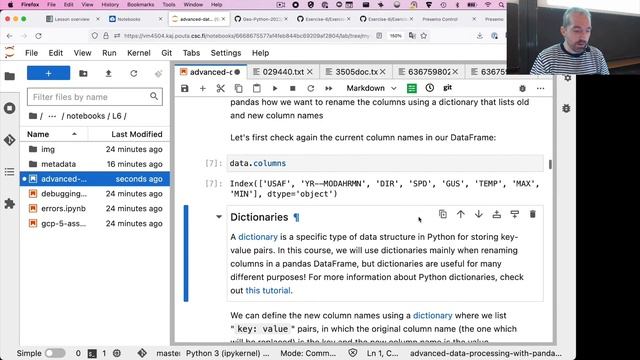Open the Git menu

point(167,53)
